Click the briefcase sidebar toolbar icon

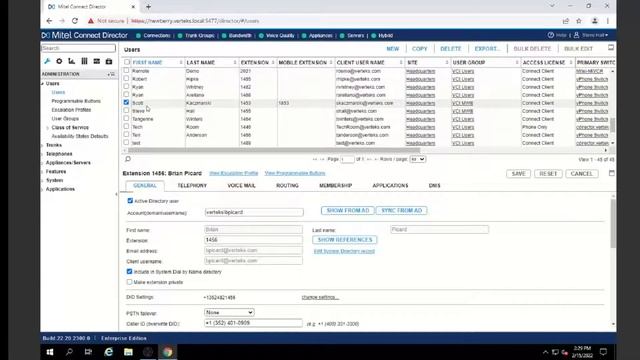(x=109, y=61)
